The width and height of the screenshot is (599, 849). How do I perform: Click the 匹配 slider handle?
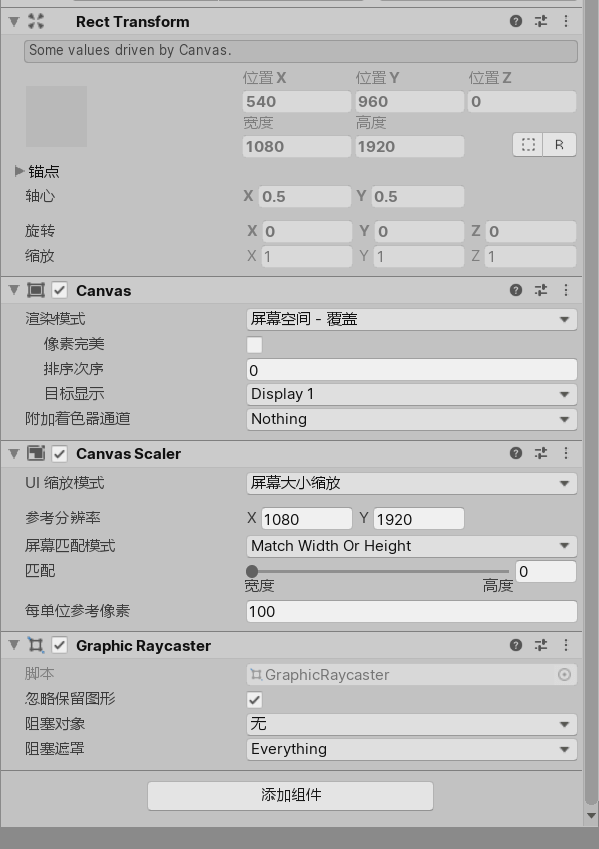[x=252, y=571]
